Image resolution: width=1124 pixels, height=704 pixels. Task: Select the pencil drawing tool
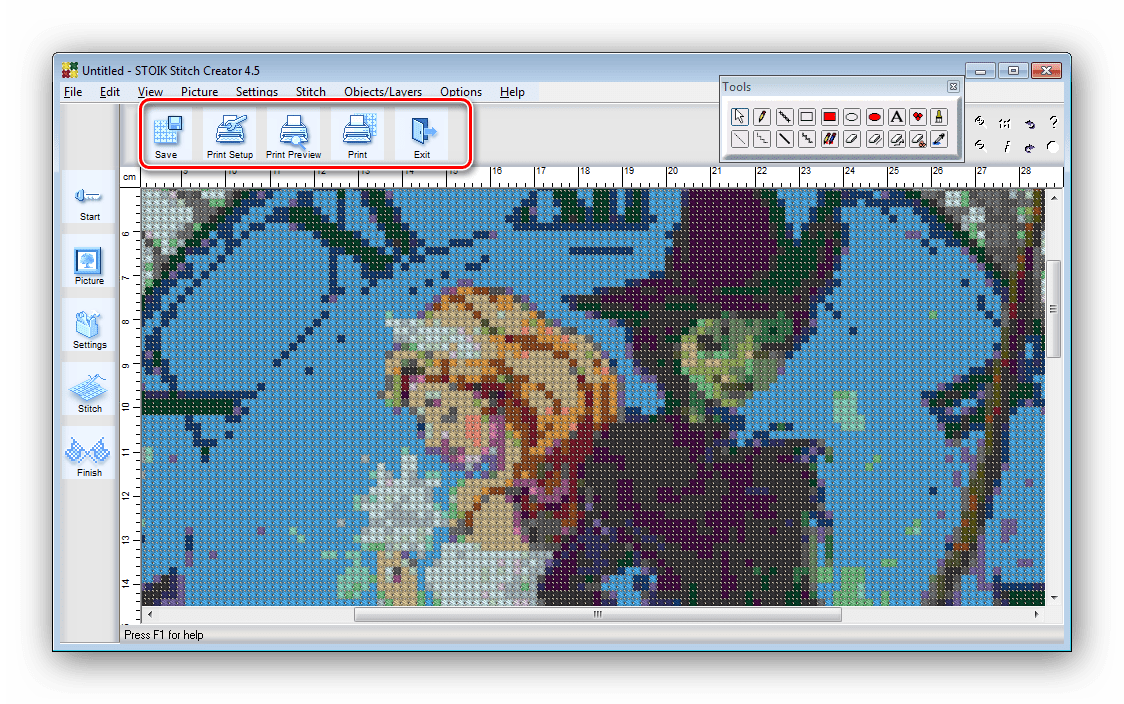[762, 117]
